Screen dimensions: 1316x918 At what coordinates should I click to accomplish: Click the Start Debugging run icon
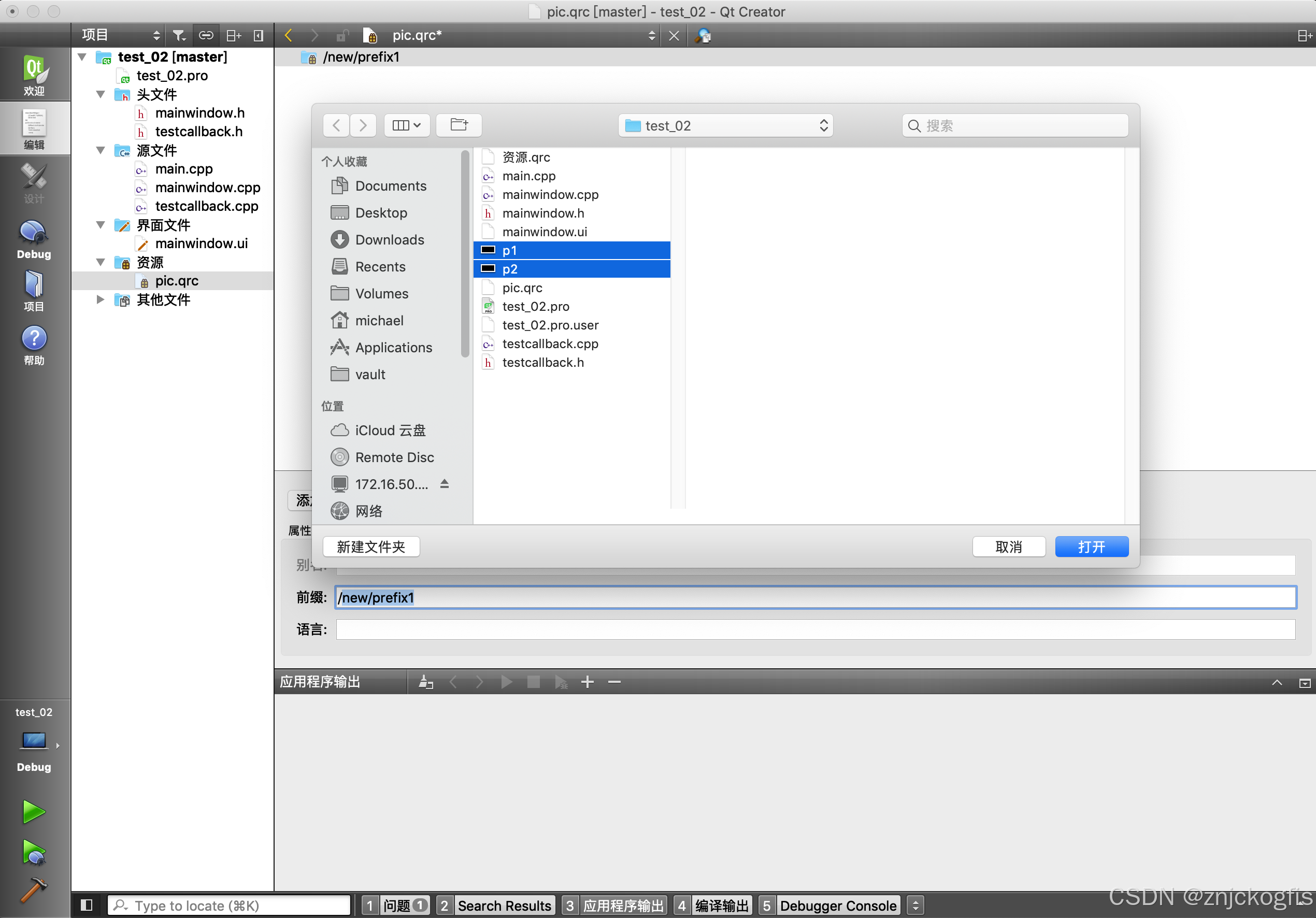(x=33, y=853)
